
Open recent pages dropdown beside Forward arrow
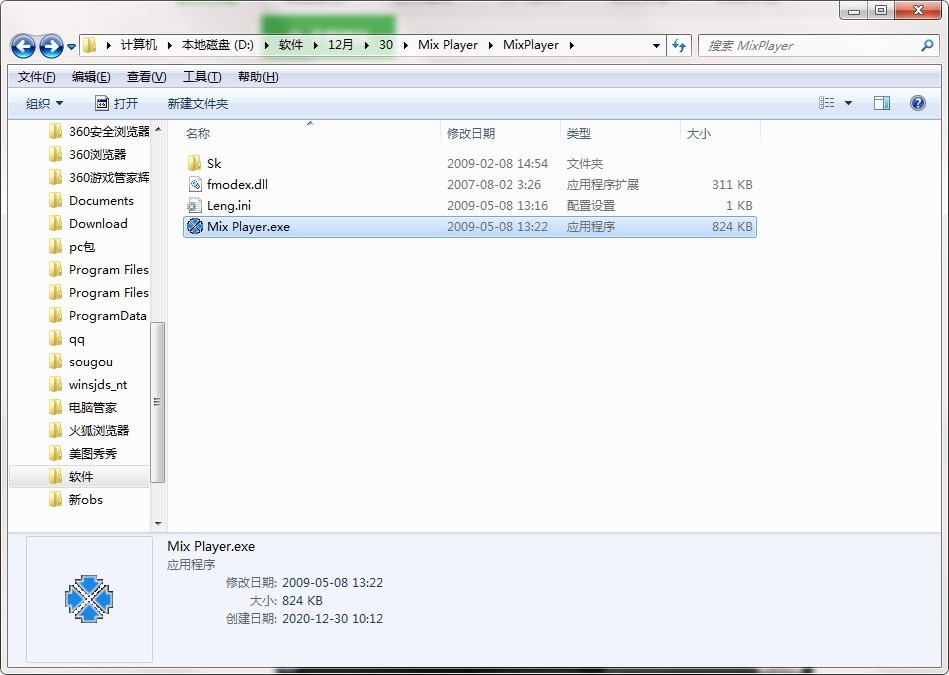click(71, 47)
